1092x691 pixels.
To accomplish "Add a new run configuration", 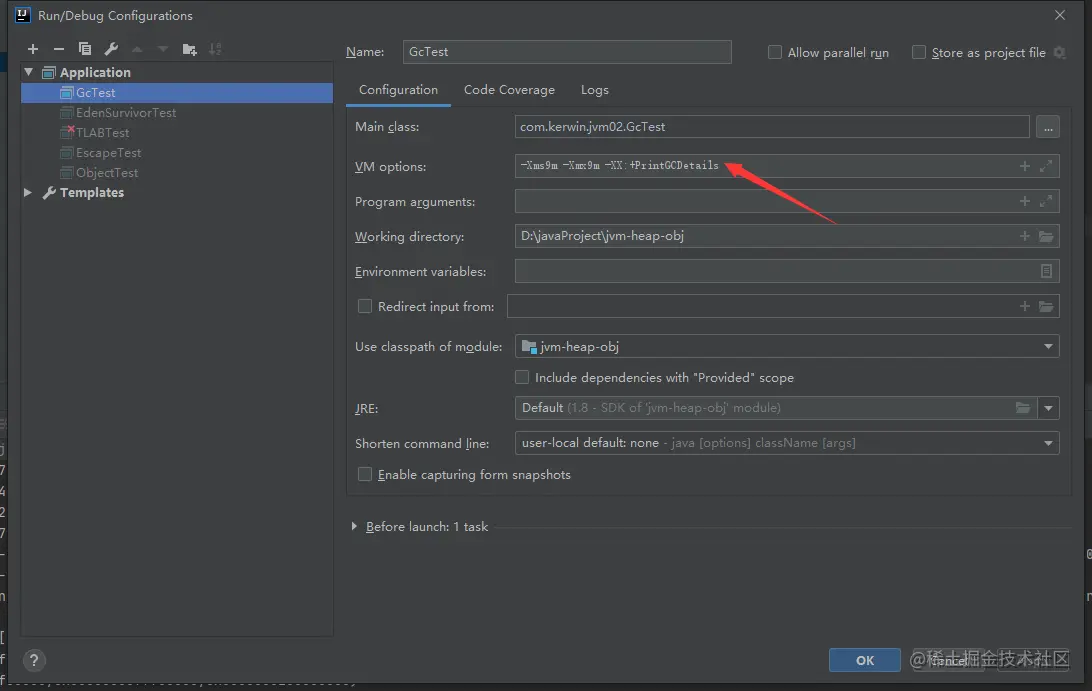I will click(33, 49).
